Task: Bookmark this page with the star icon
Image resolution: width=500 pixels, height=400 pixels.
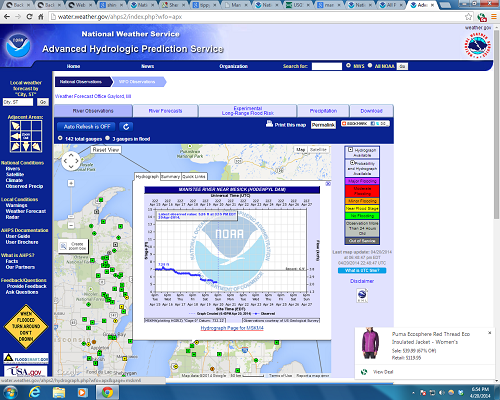Action: (468, 17)
